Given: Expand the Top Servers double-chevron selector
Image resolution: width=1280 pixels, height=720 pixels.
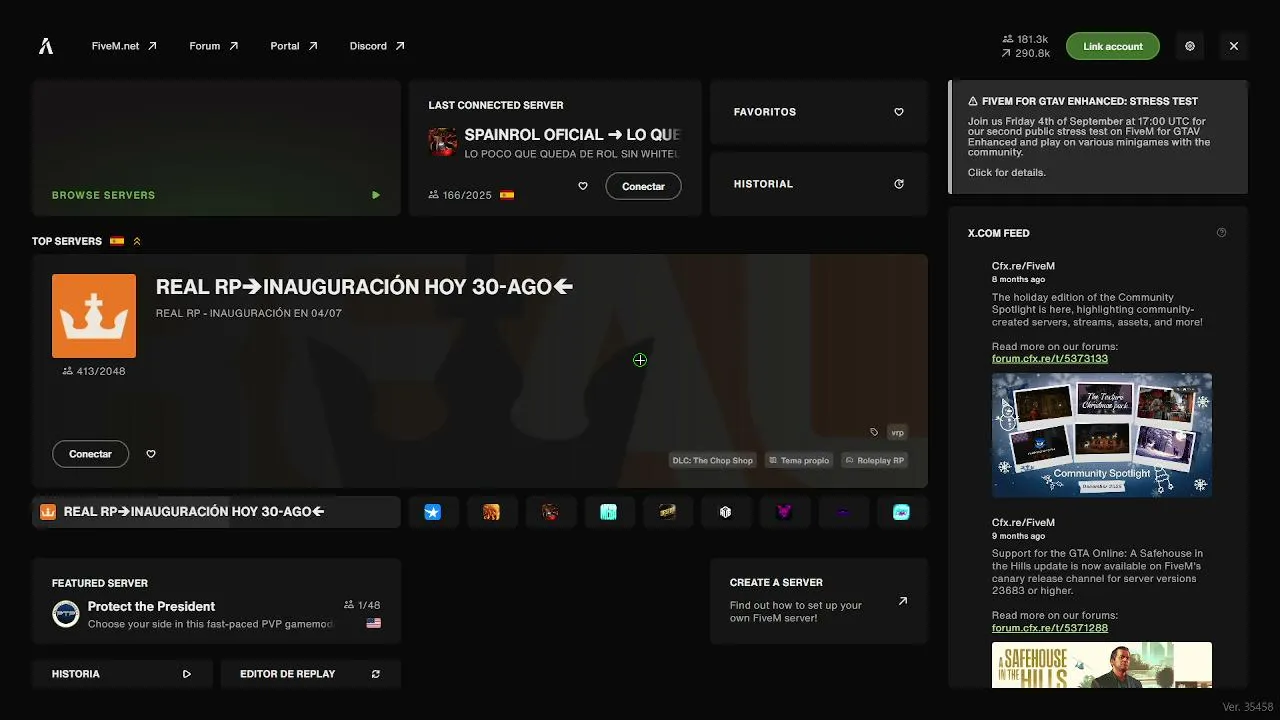Looking at the screenshot, I should [137, 241].
